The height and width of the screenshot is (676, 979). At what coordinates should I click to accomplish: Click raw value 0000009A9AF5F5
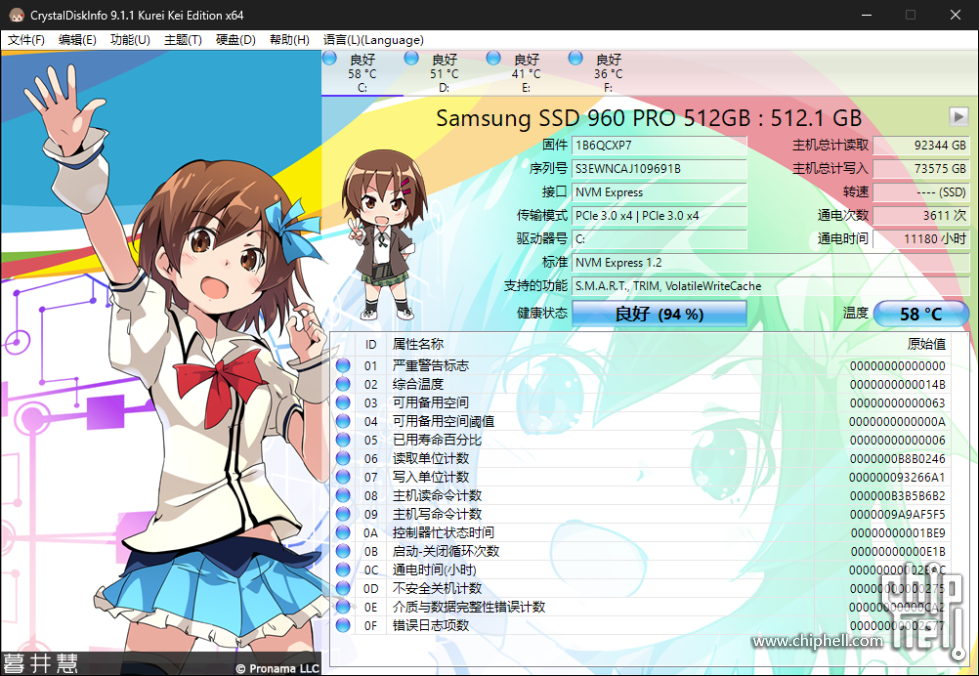tap(898, 514)
